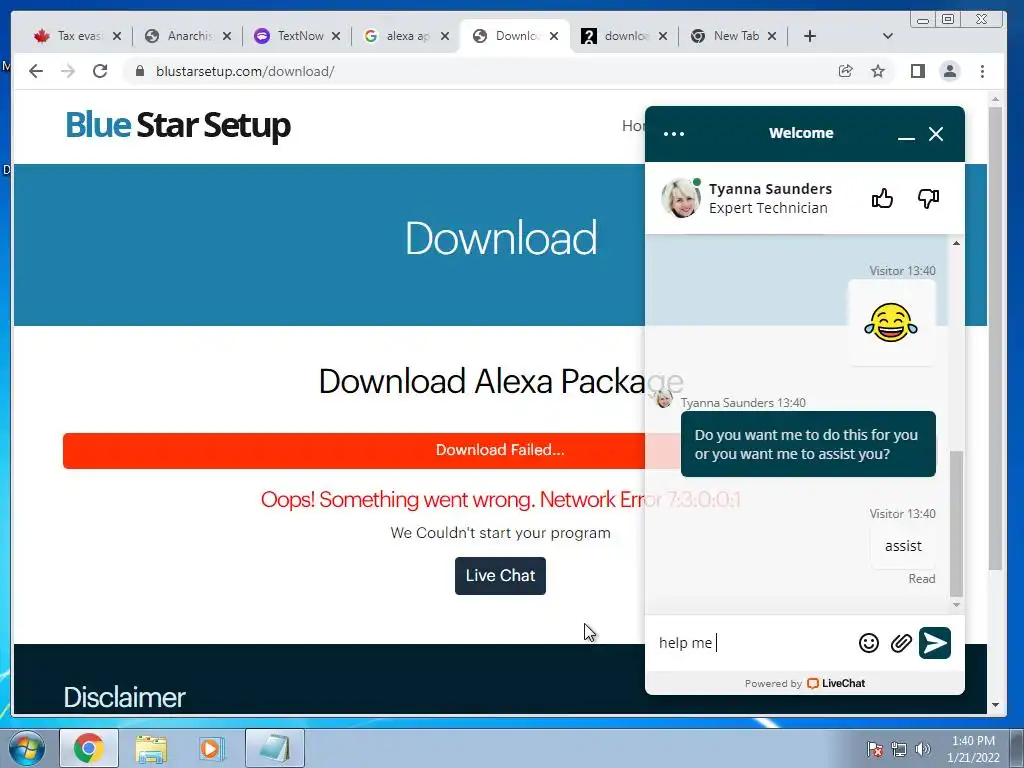The width and height of the screenshot is (1024, 768).
Task: Open the emoji picker in chat
Action: coord(869,643)
